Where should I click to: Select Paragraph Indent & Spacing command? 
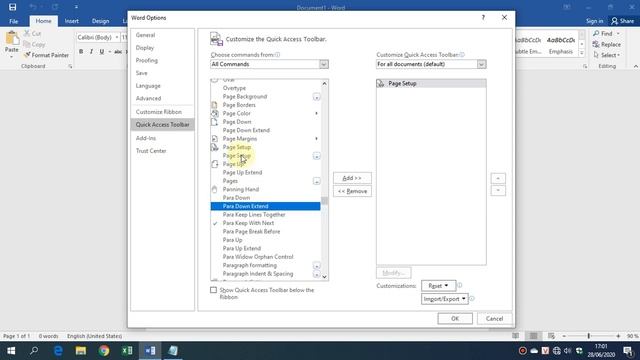(265, 273)
